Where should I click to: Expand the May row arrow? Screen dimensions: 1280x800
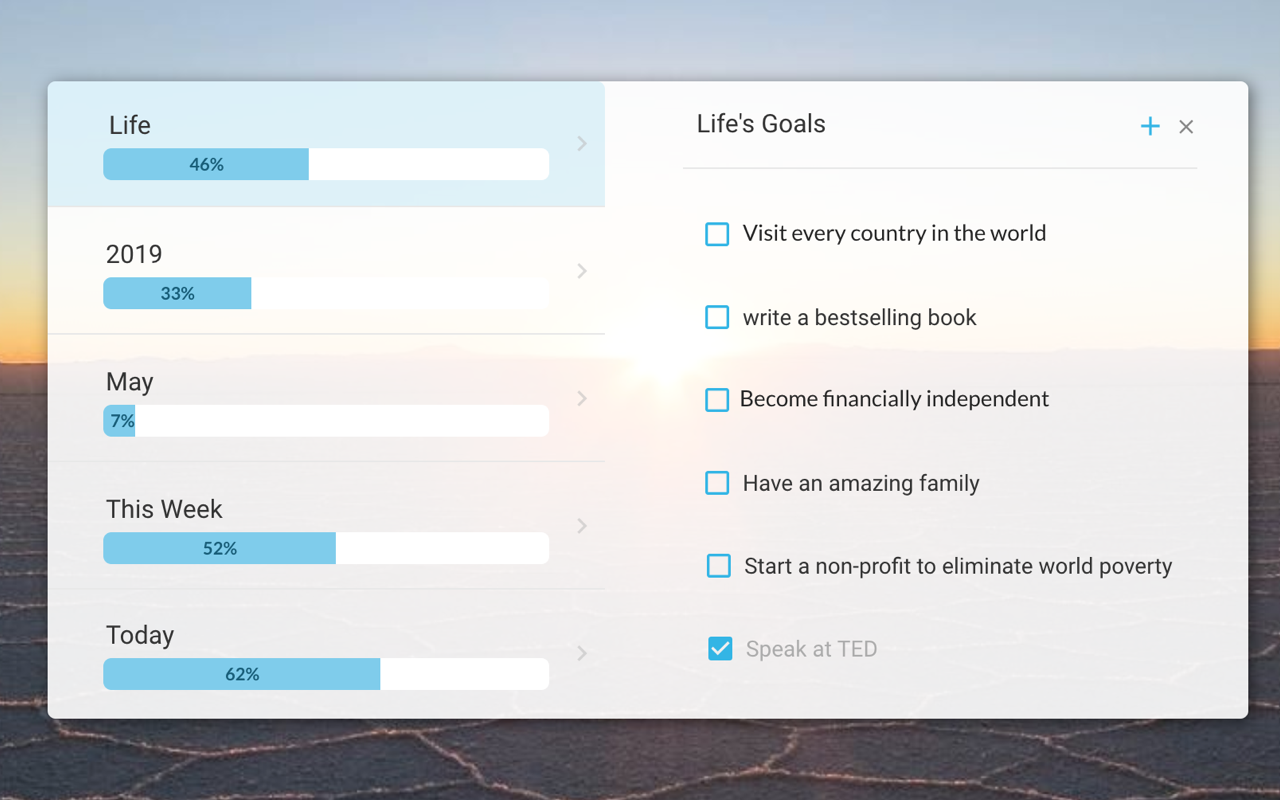(x=582, y=398)
